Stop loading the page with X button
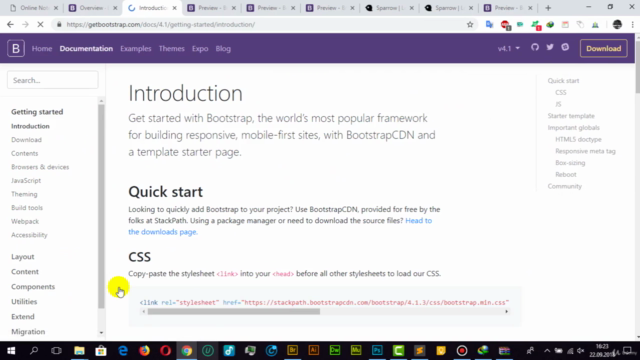 pyautogui.click(x=40, y=24)
